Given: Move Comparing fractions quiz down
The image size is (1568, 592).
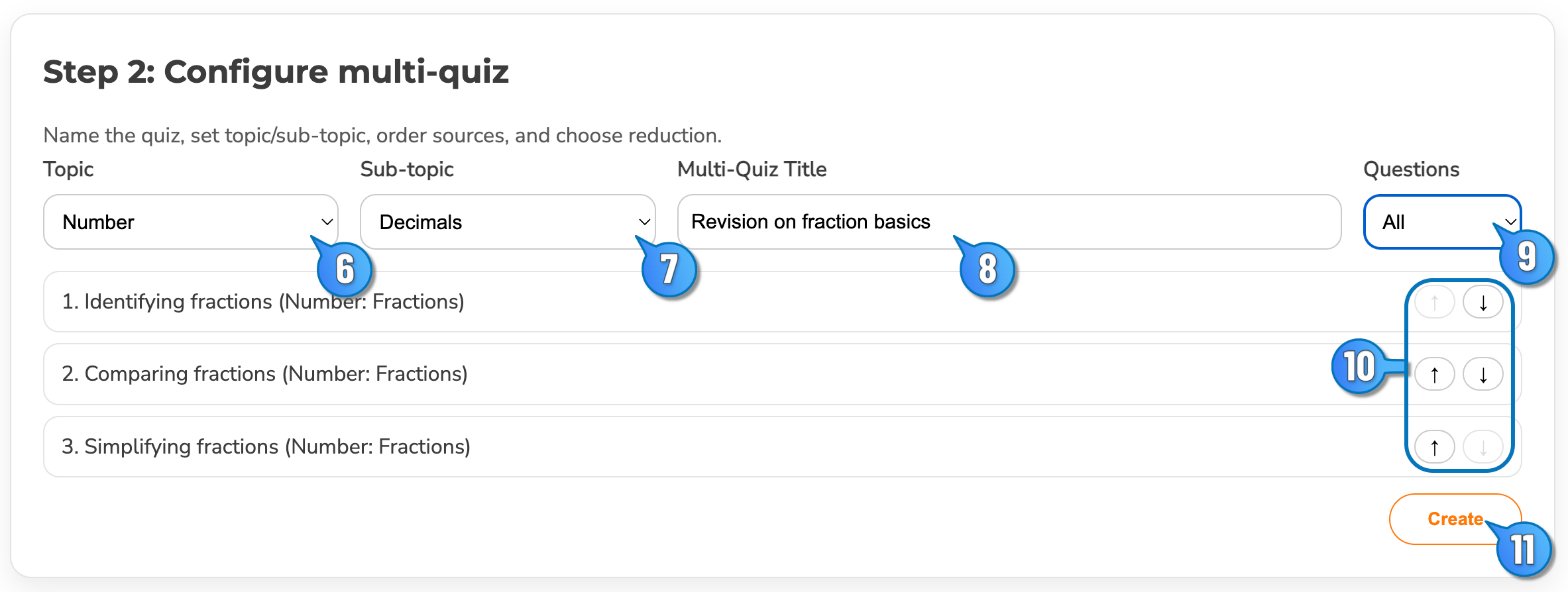Looking at the screenshot, I should pos(1483,373).
